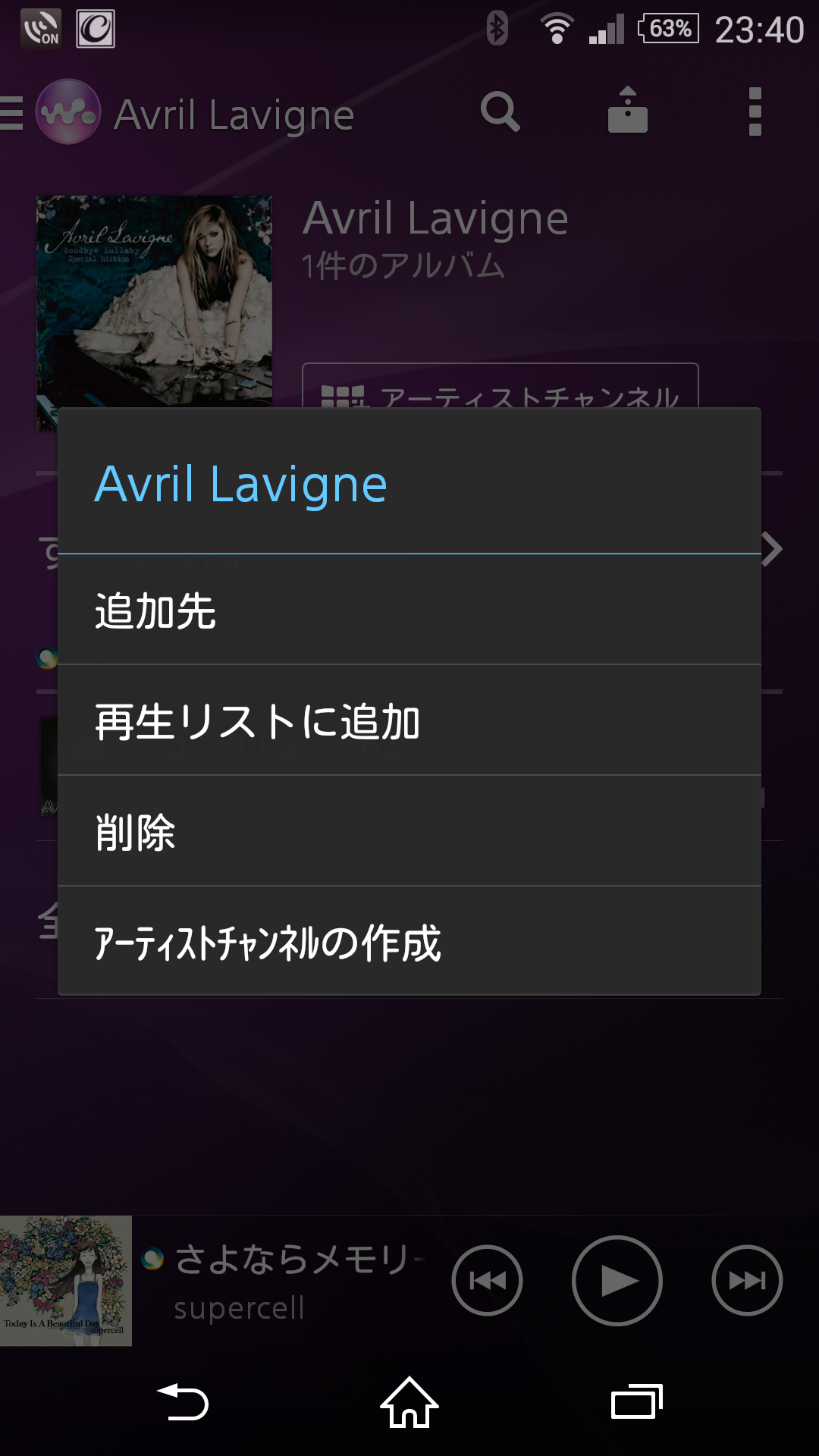Expand the chevron arrow on the right
This screenshot has width=819, height=1456.
click(x=772, y=549)
